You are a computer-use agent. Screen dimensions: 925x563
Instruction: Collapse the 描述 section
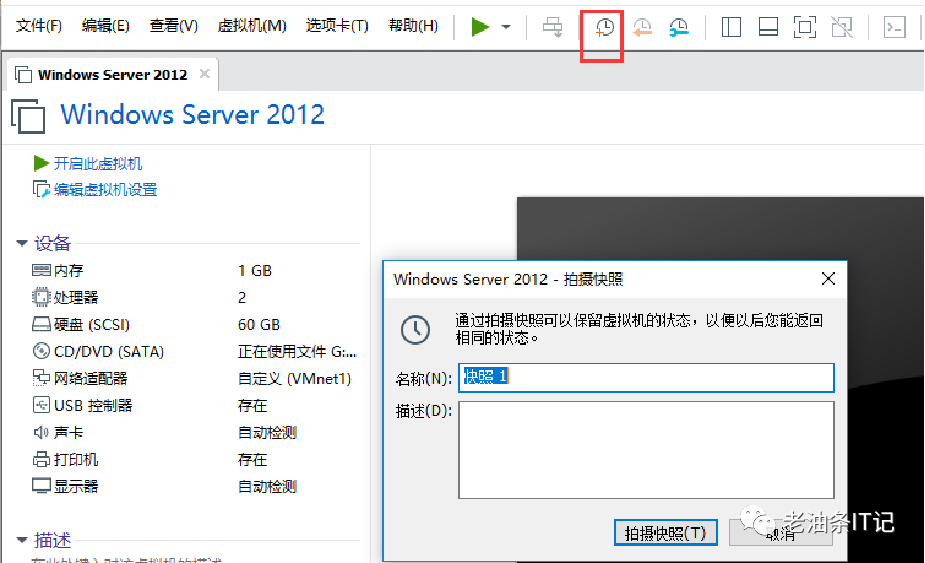(x=22, y=539)
